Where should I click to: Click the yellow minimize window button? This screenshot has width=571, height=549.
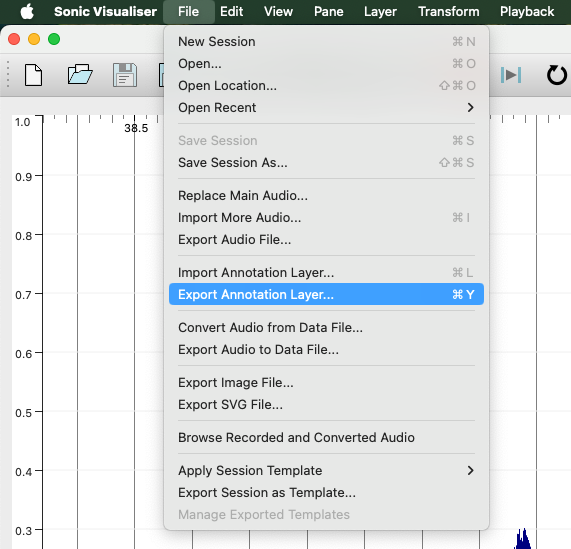pos(34,39)
